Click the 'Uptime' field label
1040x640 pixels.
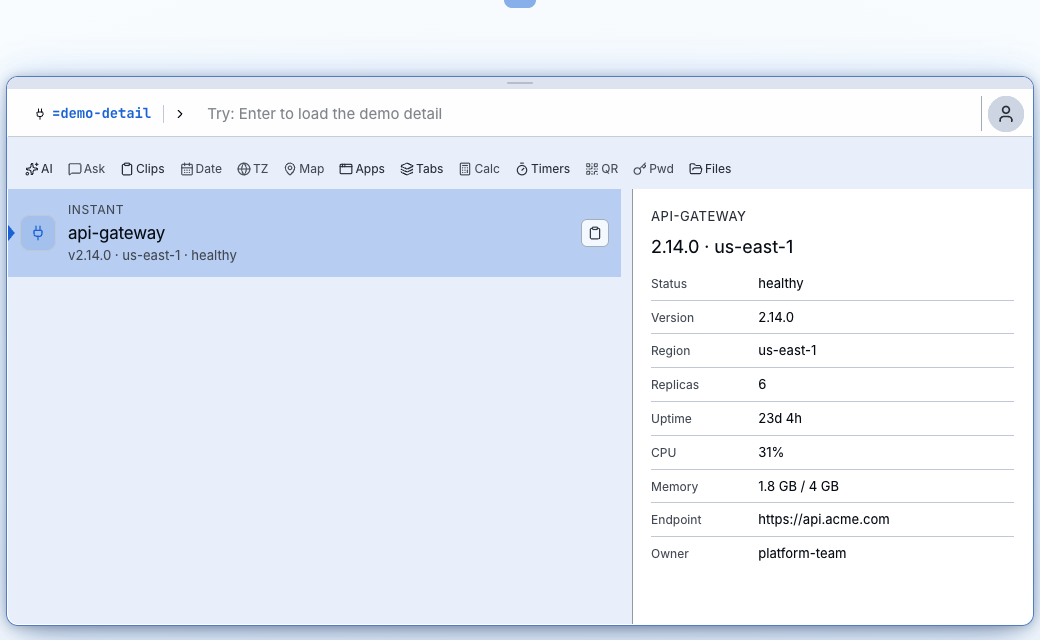pyautogui.click(x=671, y=418)
